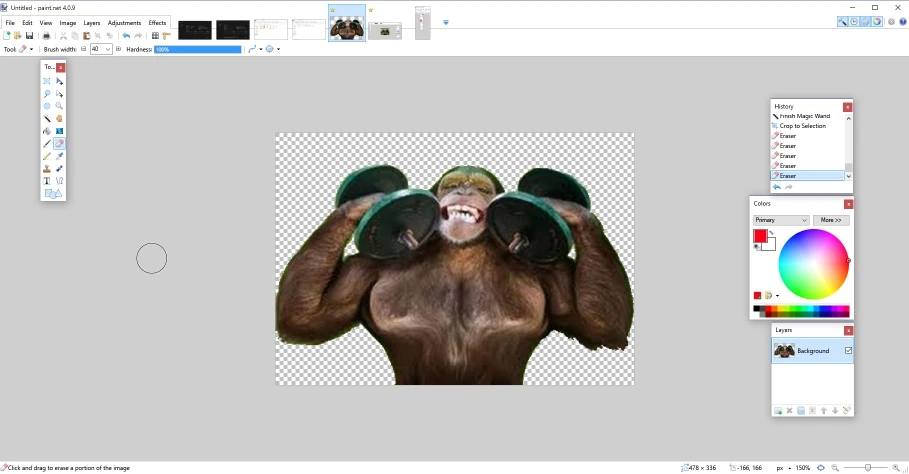Screen dimensions: 909x474
Task: Select the Move Selection tool
Action: pyautogui.click(x=59, y=94)
